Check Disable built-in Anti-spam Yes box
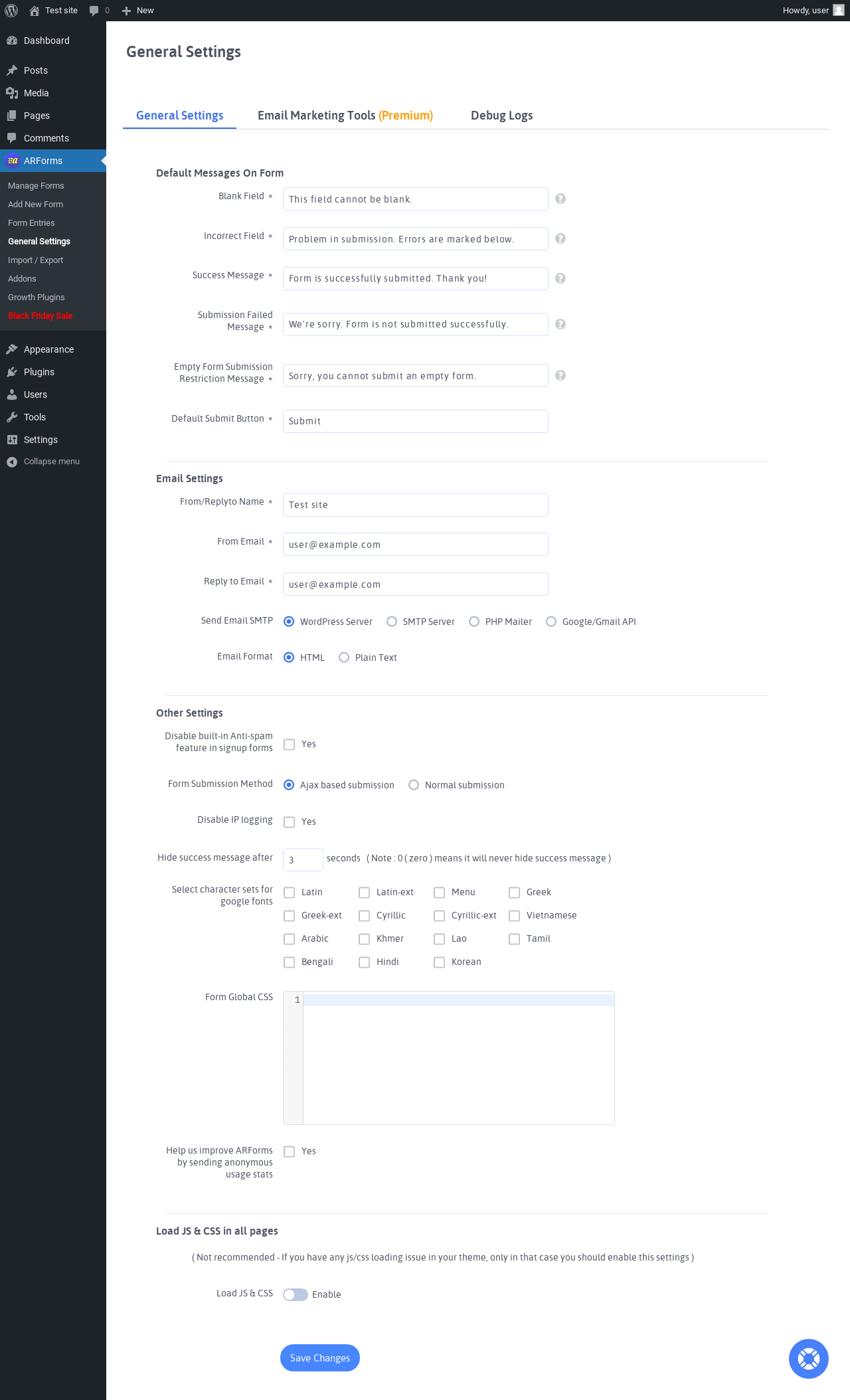850x1400 pixels. tap(290, 744)
